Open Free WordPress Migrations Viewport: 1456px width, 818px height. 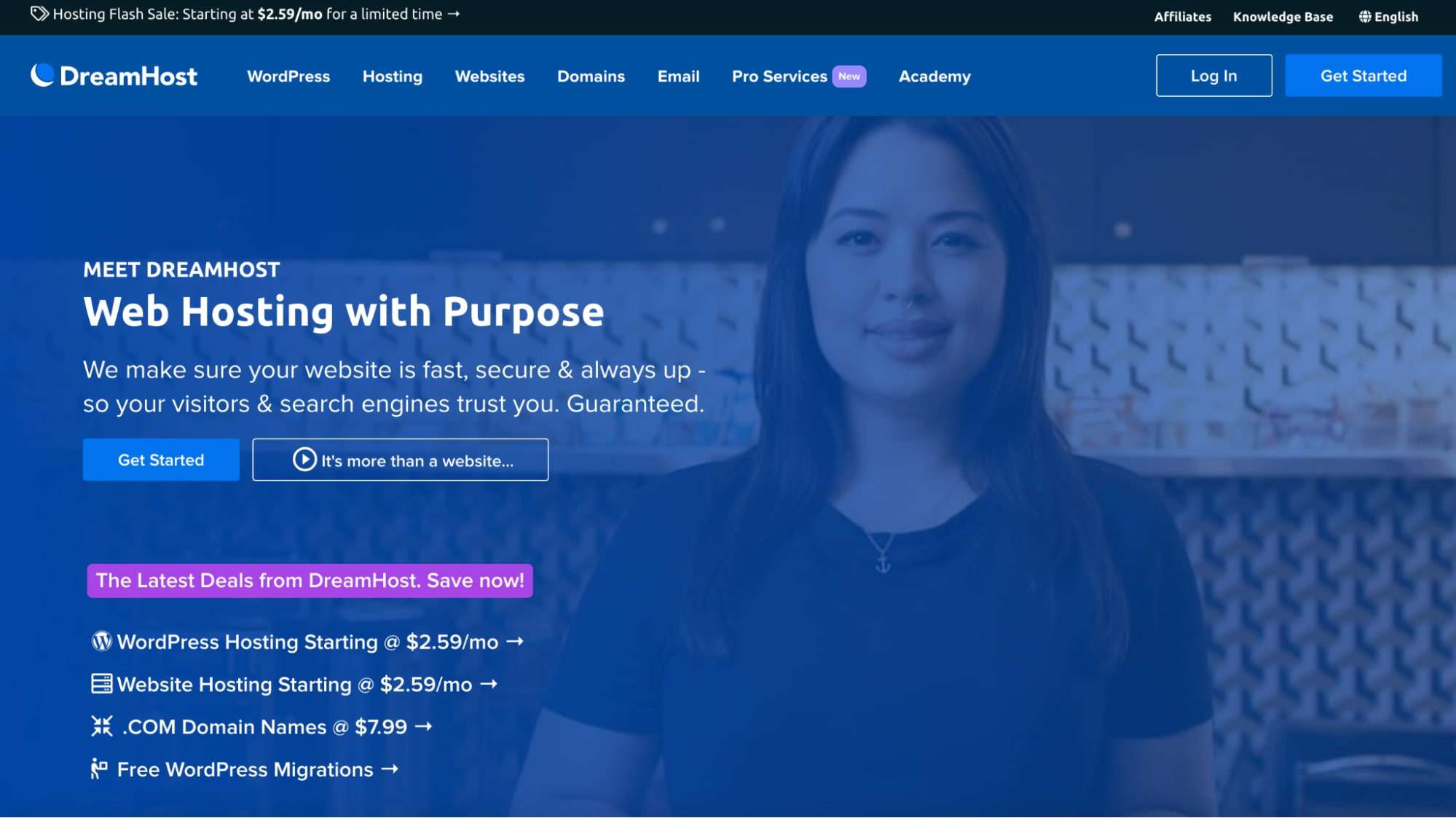click(245, 769)
